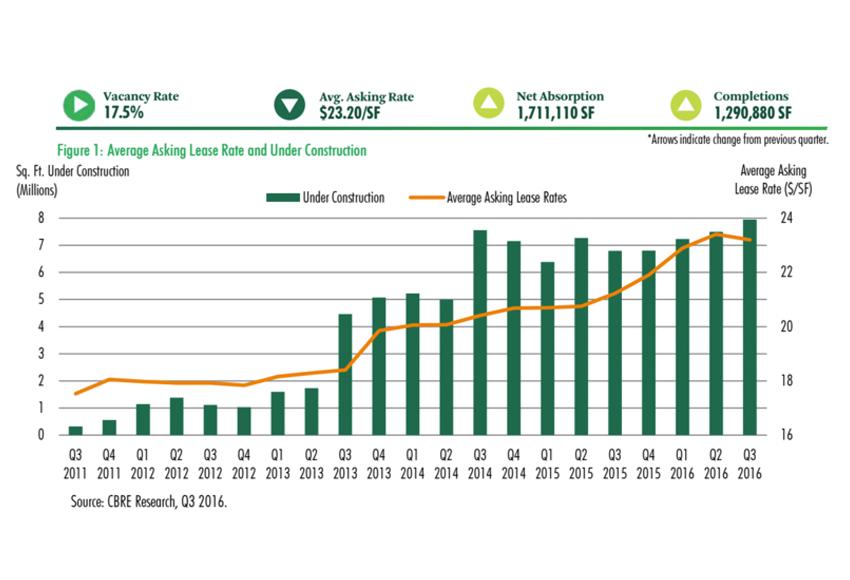Click the 'Source: CBRE Research, Q3 2016.' line

pos(149,502)
